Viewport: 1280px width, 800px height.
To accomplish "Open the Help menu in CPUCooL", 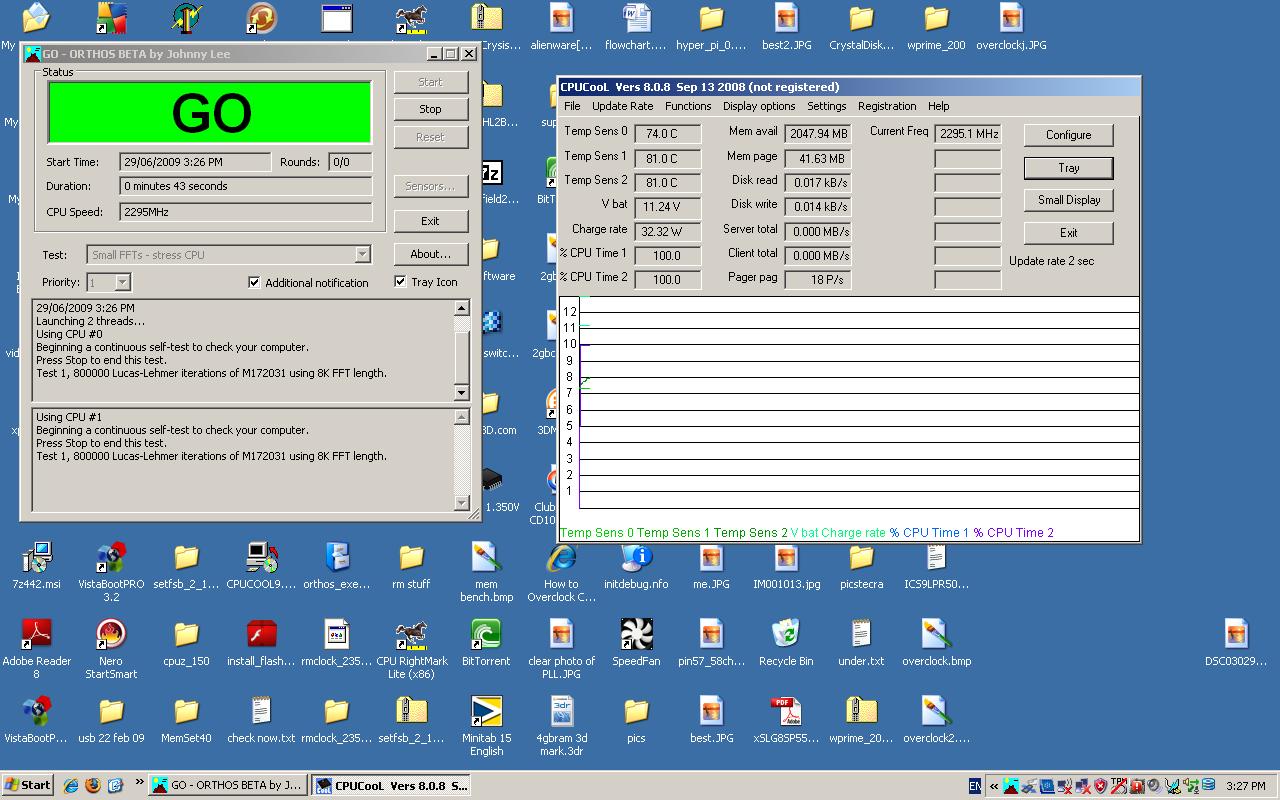I will click(x=938, y=106).
